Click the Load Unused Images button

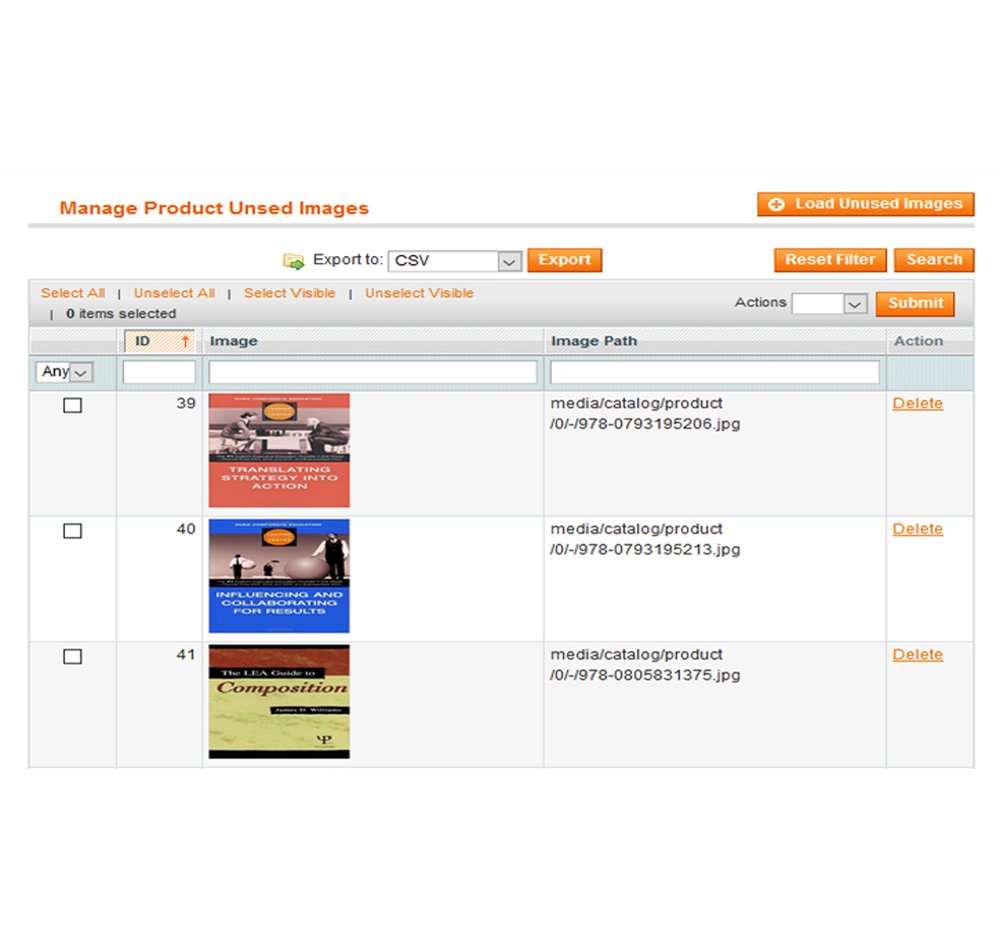pos(865,204)
